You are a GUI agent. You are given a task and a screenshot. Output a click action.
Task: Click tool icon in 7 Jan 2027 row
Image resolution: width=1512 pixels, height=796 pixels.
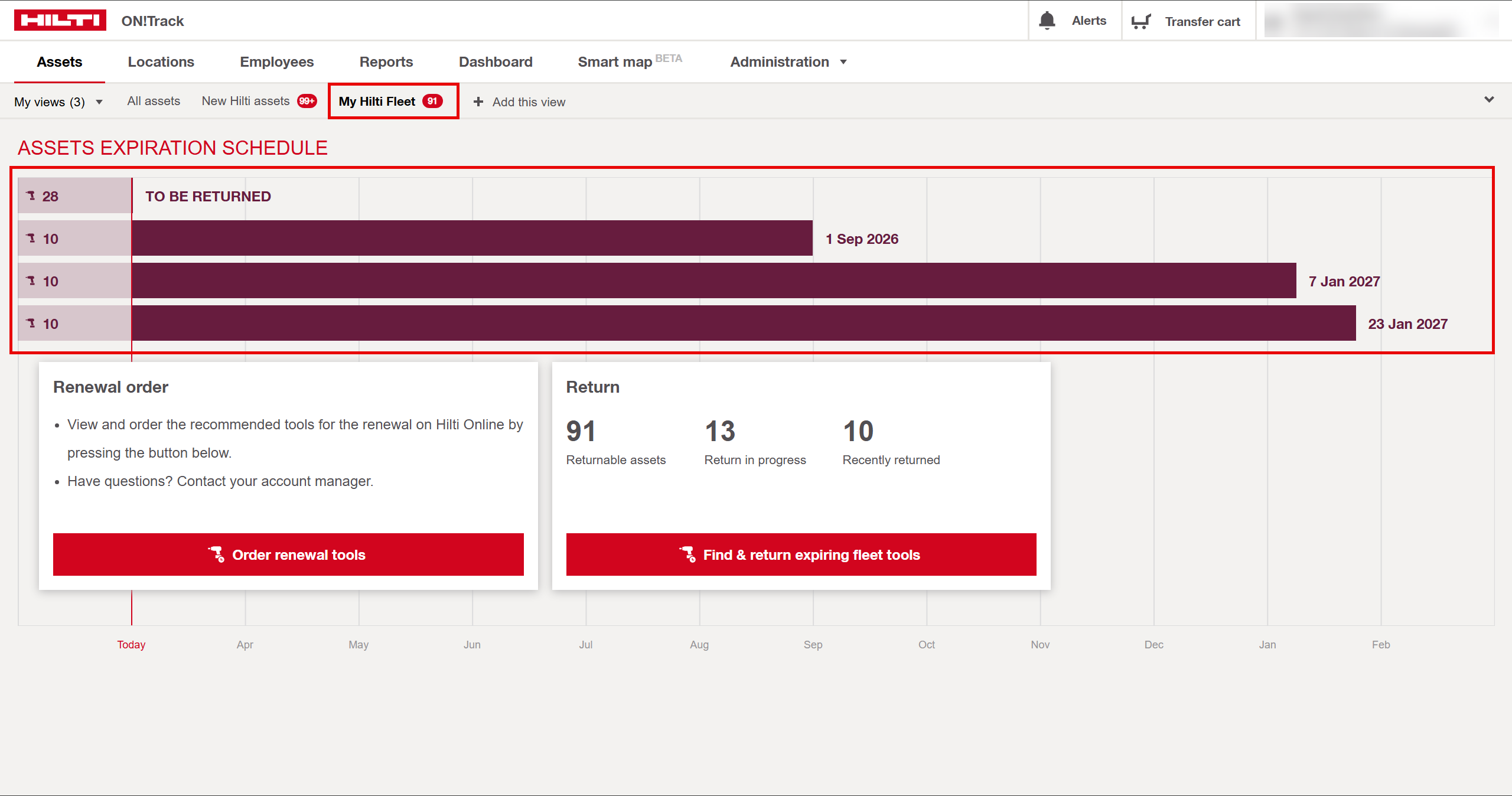click(31, 281)
